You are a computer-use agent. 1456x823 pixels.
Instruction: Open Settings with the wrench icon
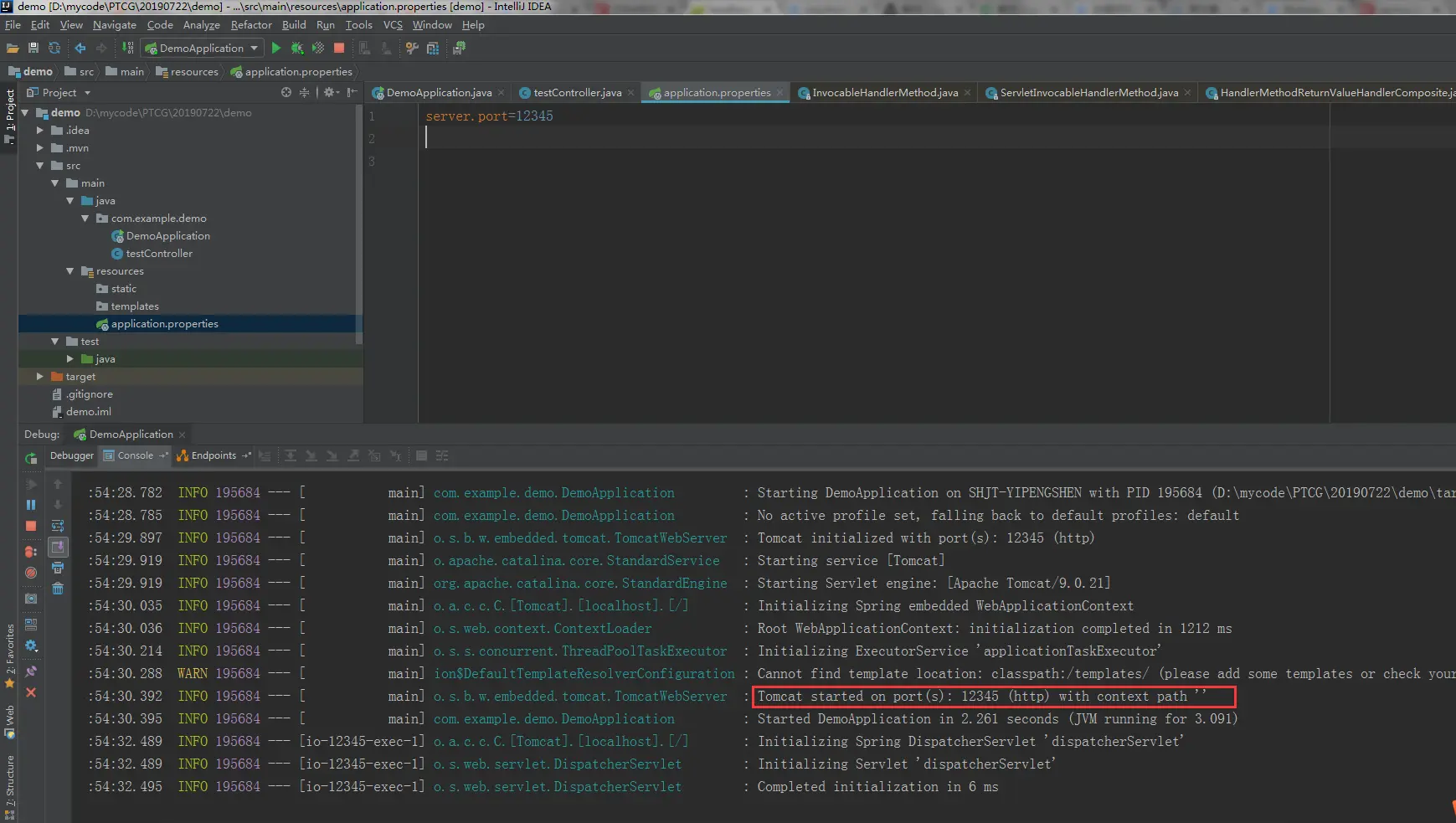pyautogui.click(x=412, y=49)
